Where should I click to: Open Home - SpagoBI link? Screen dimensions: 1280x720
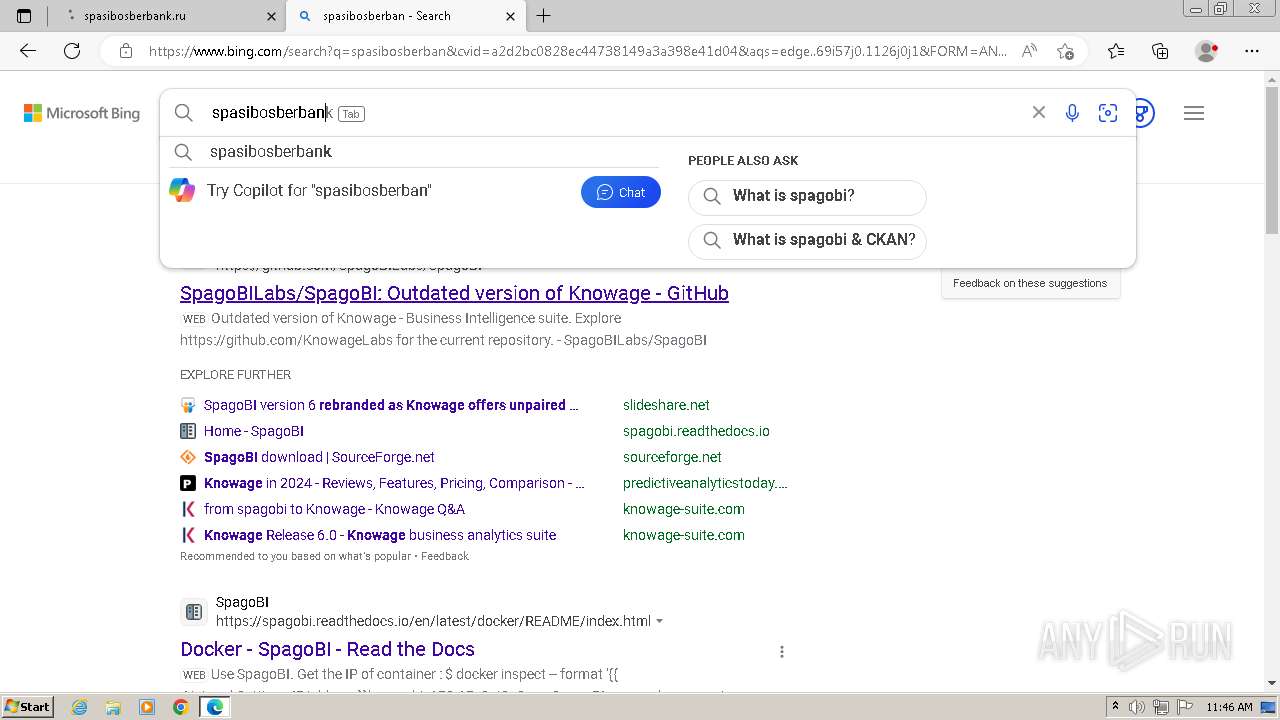pyautogui.click(x=254, y=431)
